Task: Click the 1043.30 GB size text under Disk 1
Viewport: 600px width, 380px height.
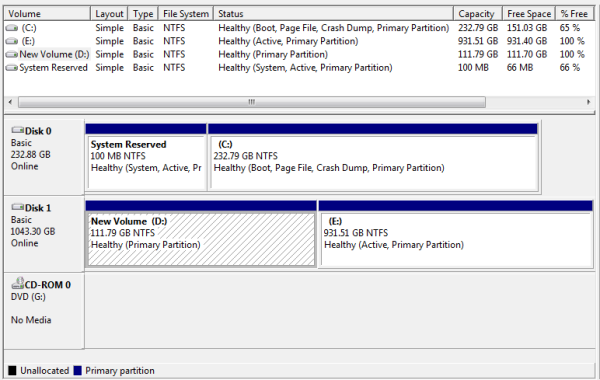Action: pyautogui.click(x=33, y=232)
